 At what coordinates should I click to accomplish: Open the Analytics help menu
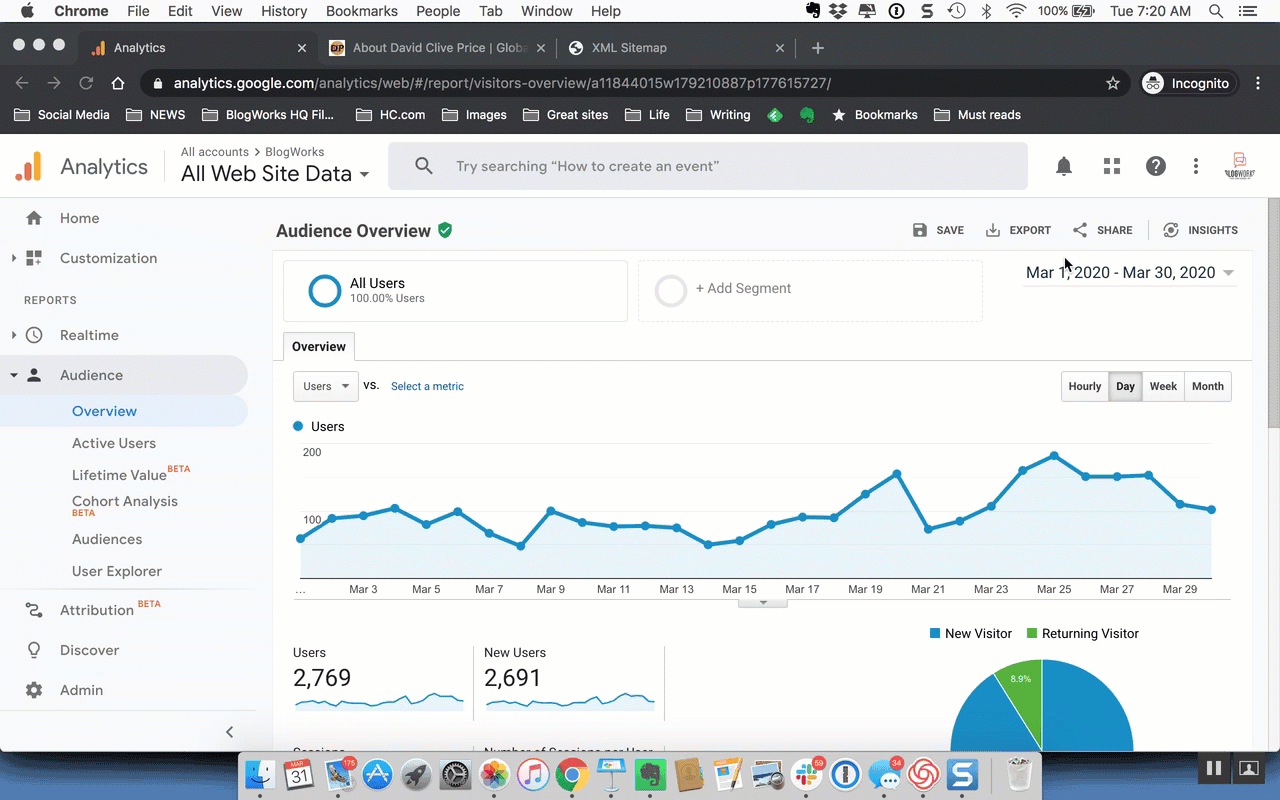(x=1156, y=166)
